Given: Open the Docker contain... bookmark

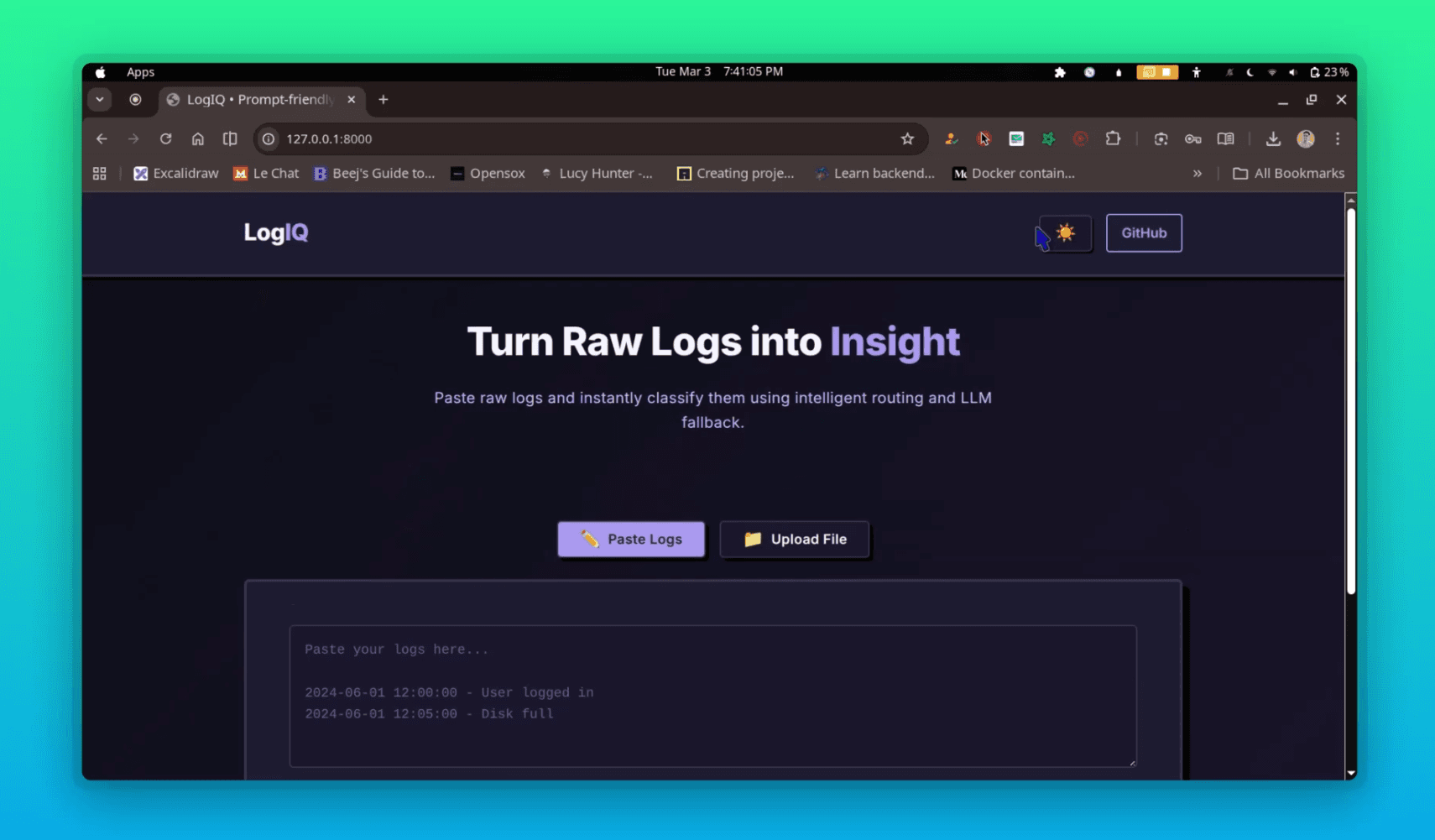Looking at the screenshot, I should [x=1013, y=174].
